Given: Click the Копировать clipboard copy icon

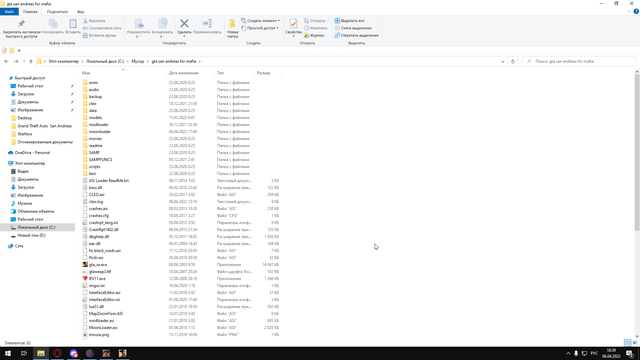Looking at the screenshot, I should point(53,24).
